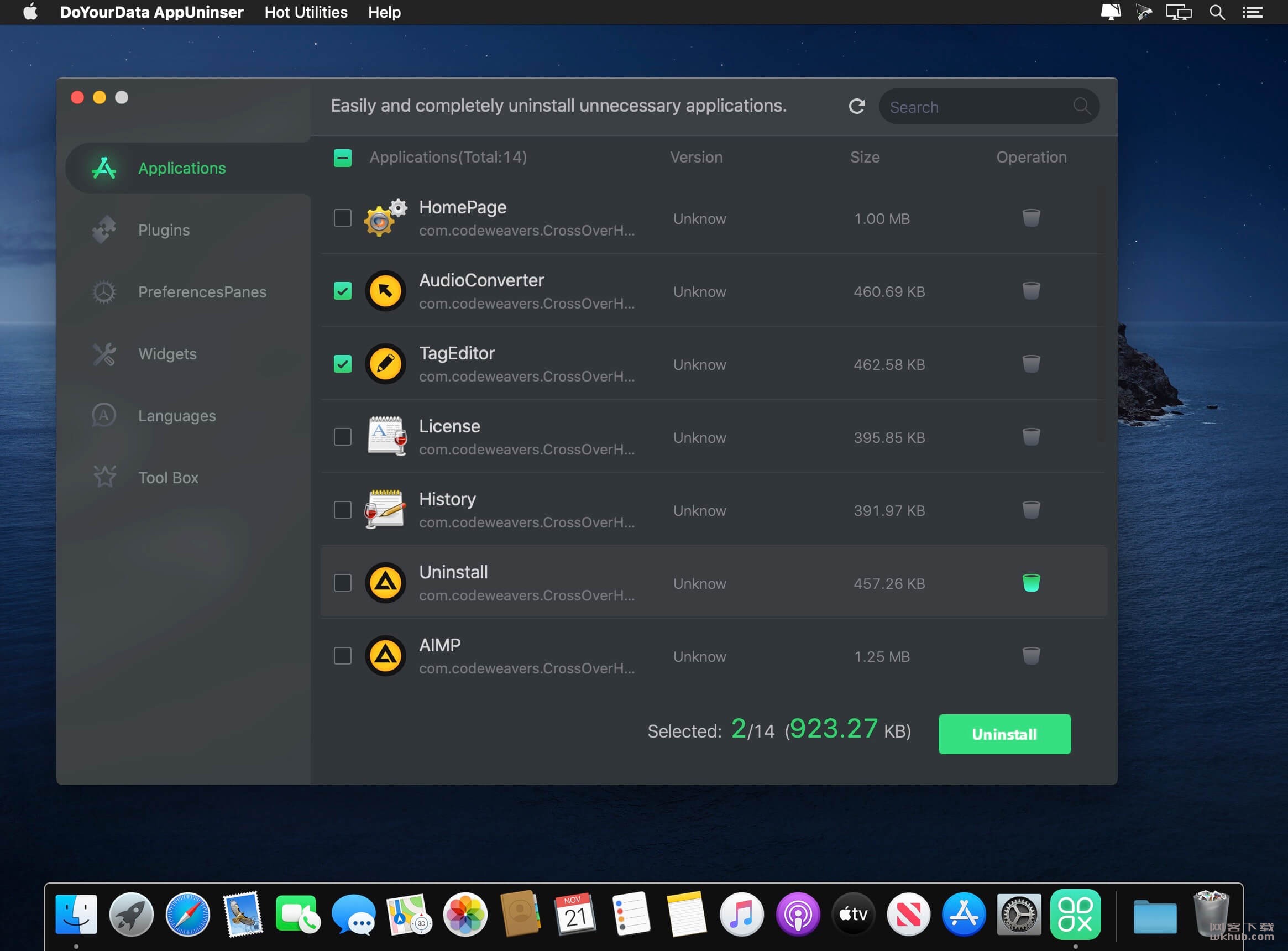
Task: Click the Search input field
Action: pyautogui.click(x=989, y=107)
